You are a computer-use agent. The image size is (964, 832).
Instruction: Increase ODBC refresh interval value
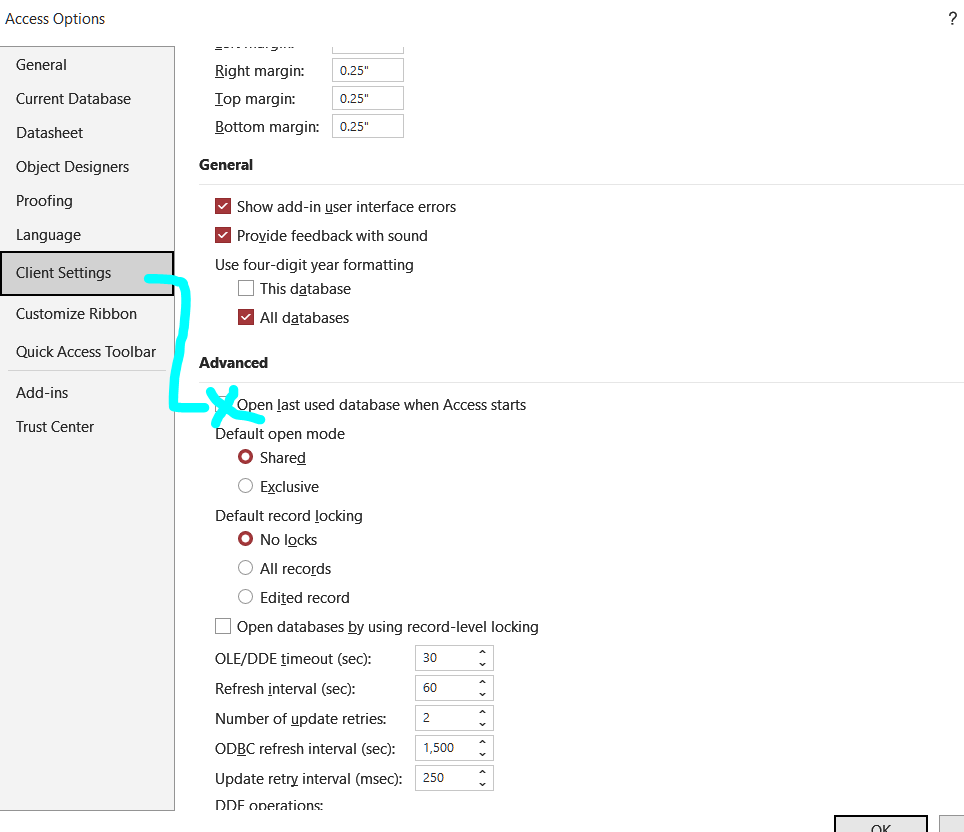(x=483, y=742)
